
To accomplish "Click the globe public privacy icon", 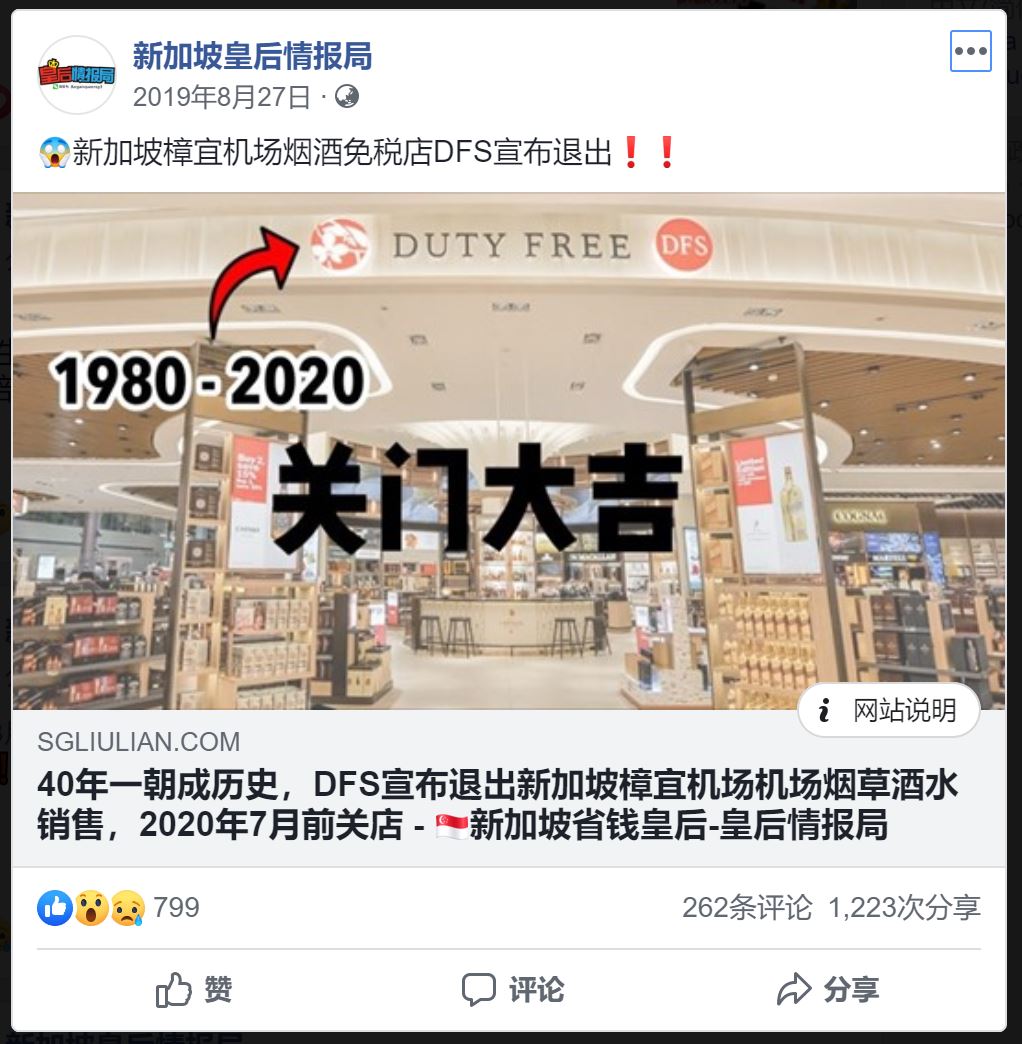I will pyautogui.click(x=347, y=97).
